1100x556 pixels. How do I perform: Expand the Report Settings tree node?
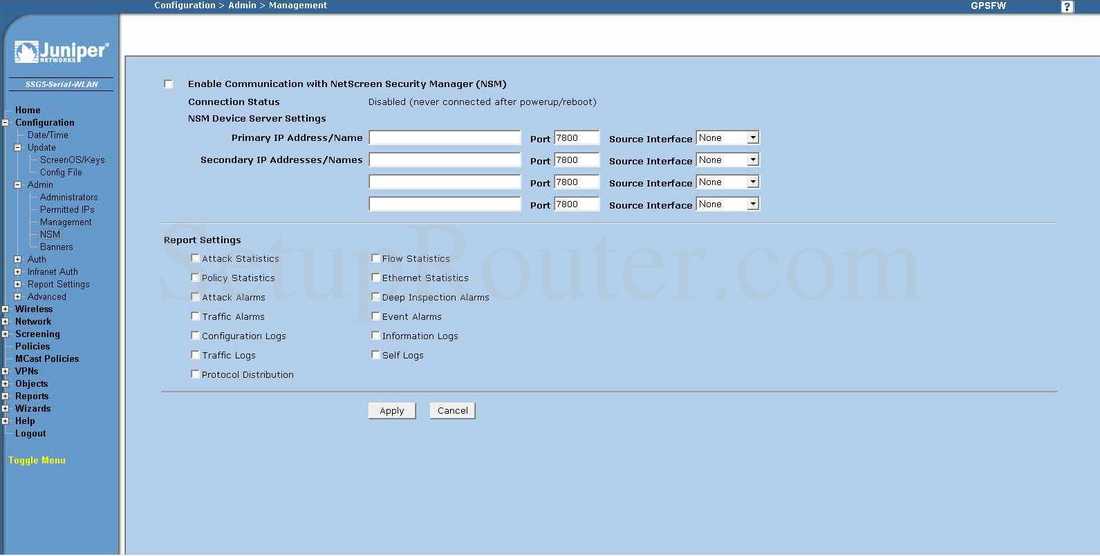point(18,285)
